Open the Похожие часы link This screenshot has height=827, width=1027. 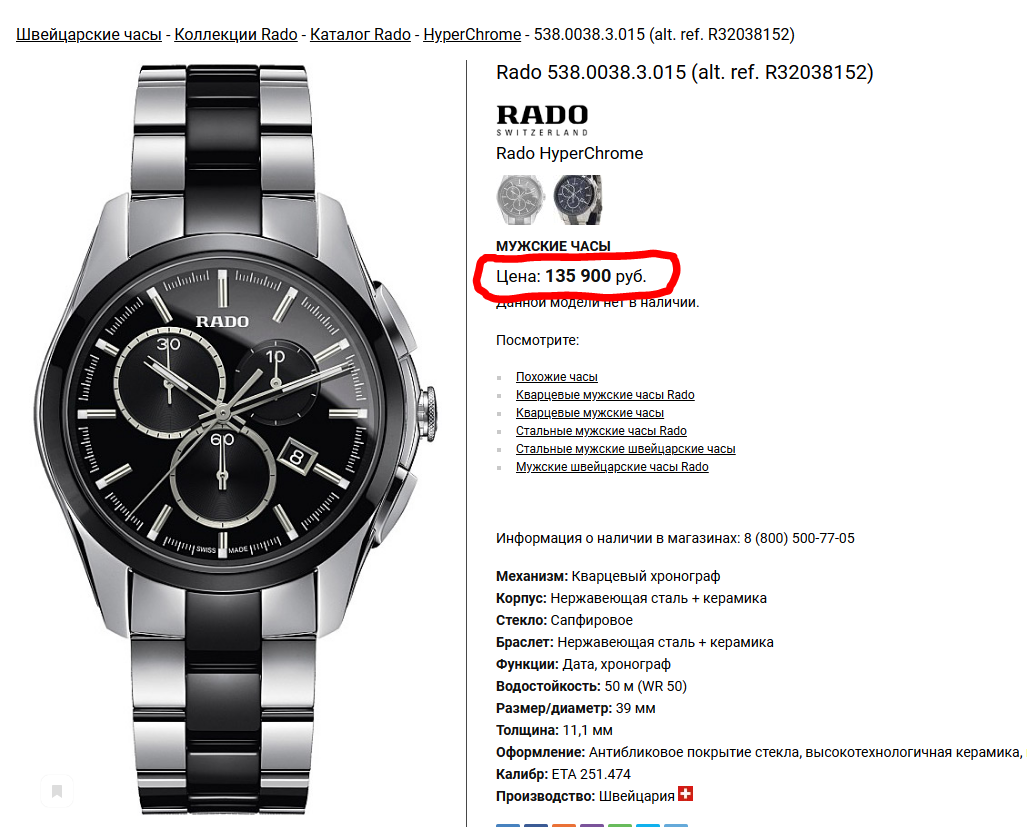click(557, 377)
